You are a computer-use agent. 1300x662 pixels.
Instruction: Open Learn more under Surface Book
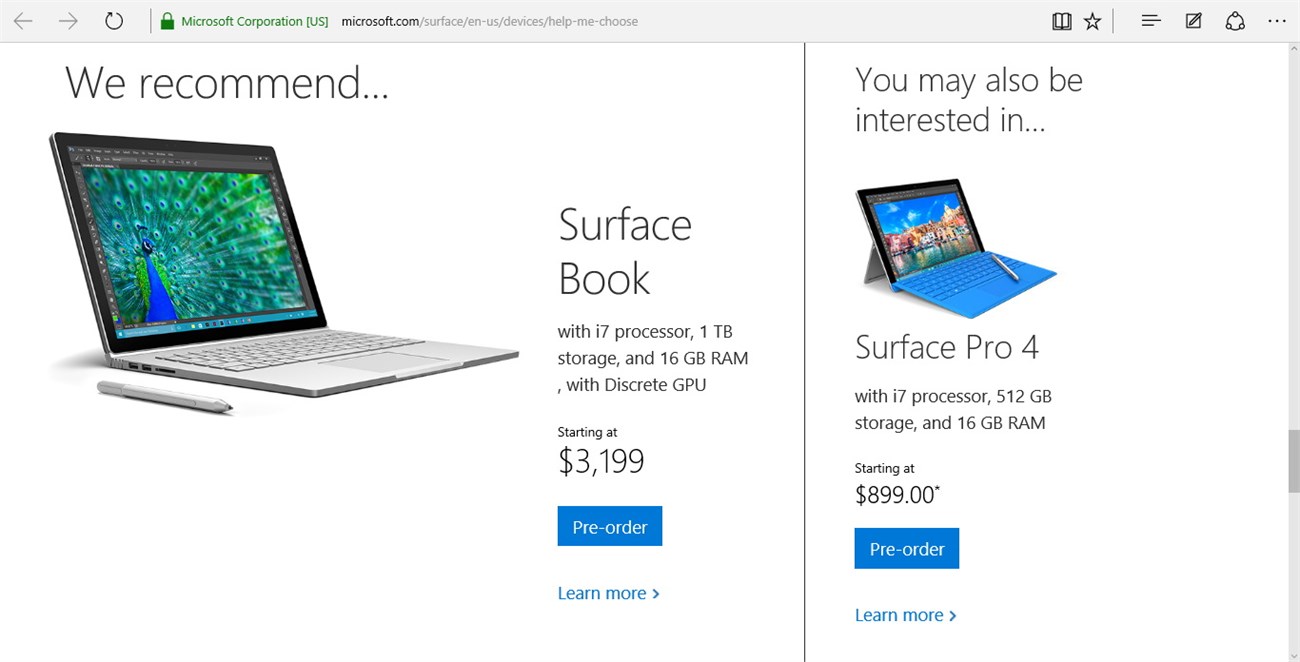click(x=609, y=593)
